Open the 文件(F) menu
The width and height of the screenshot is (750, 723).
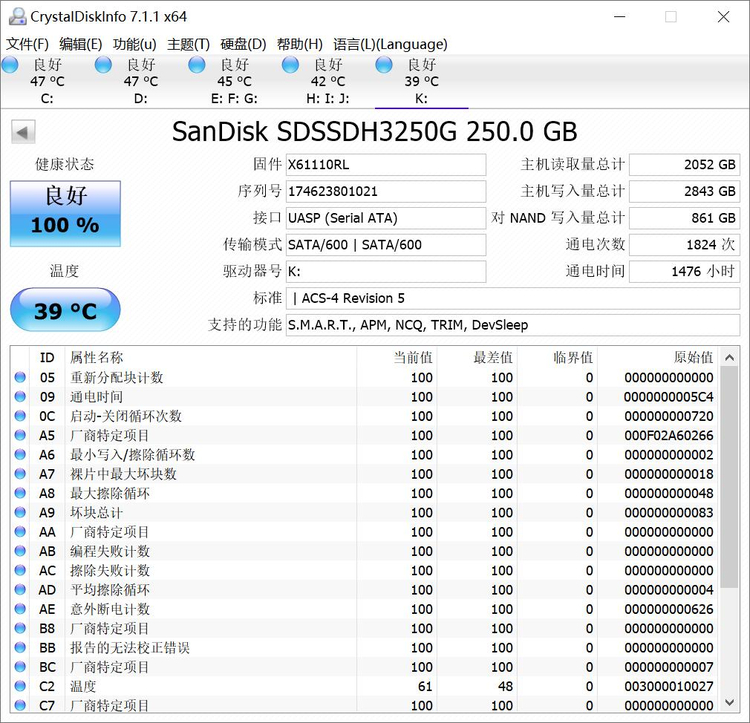tap(27, 44)
